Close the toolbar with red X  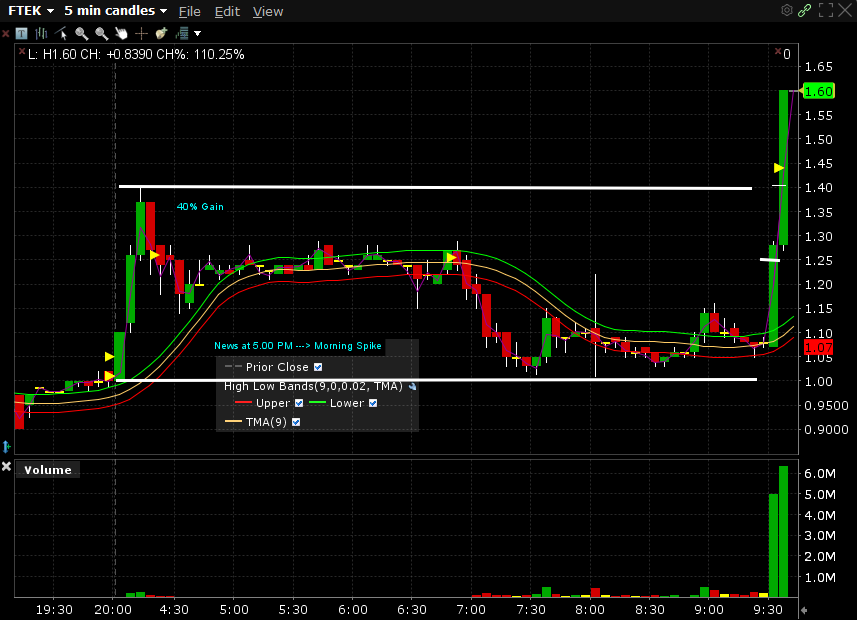[x=5, y=34]
